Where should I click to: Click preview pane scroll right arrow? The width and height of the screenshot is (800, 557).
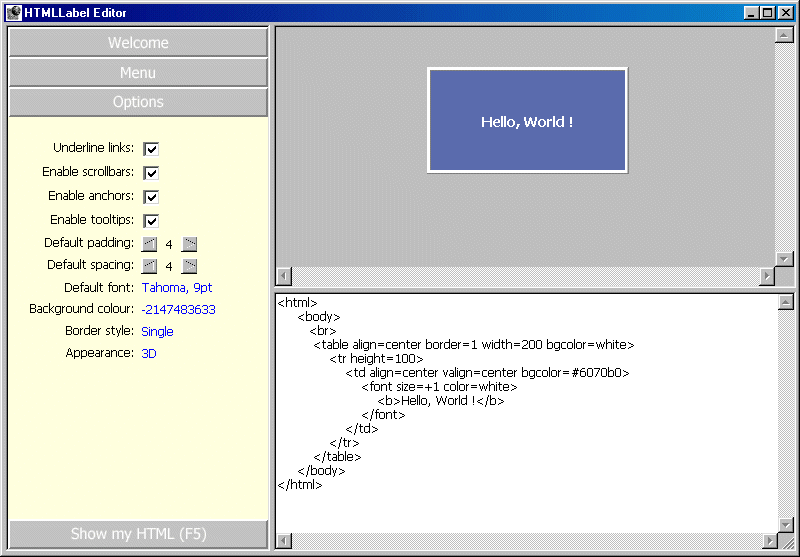point(767,276)
